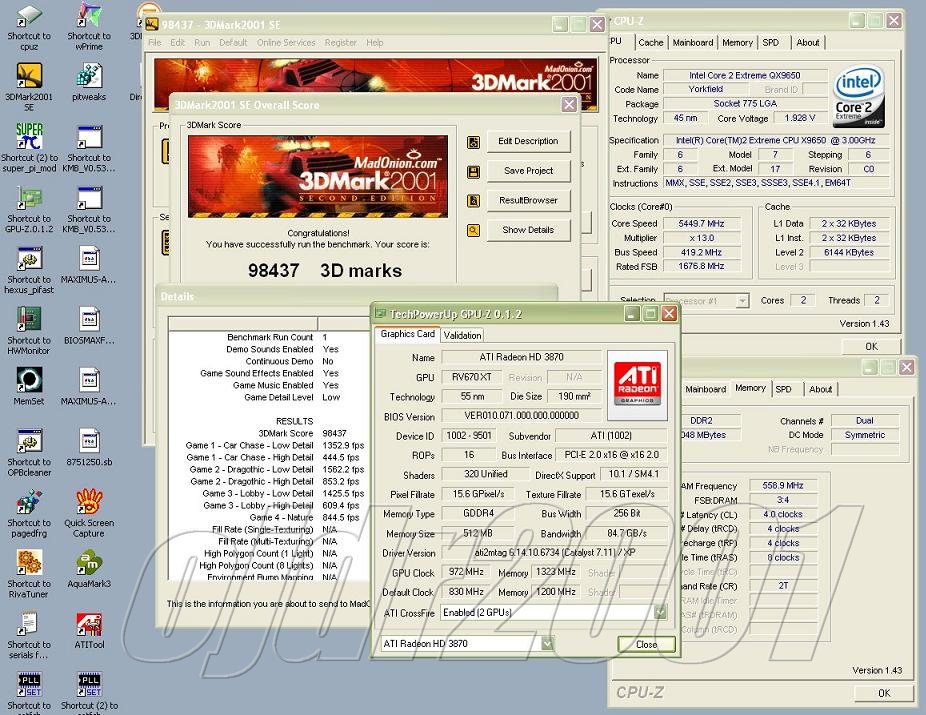
Task: Click the Save Project disk icon
Action: 474,172
